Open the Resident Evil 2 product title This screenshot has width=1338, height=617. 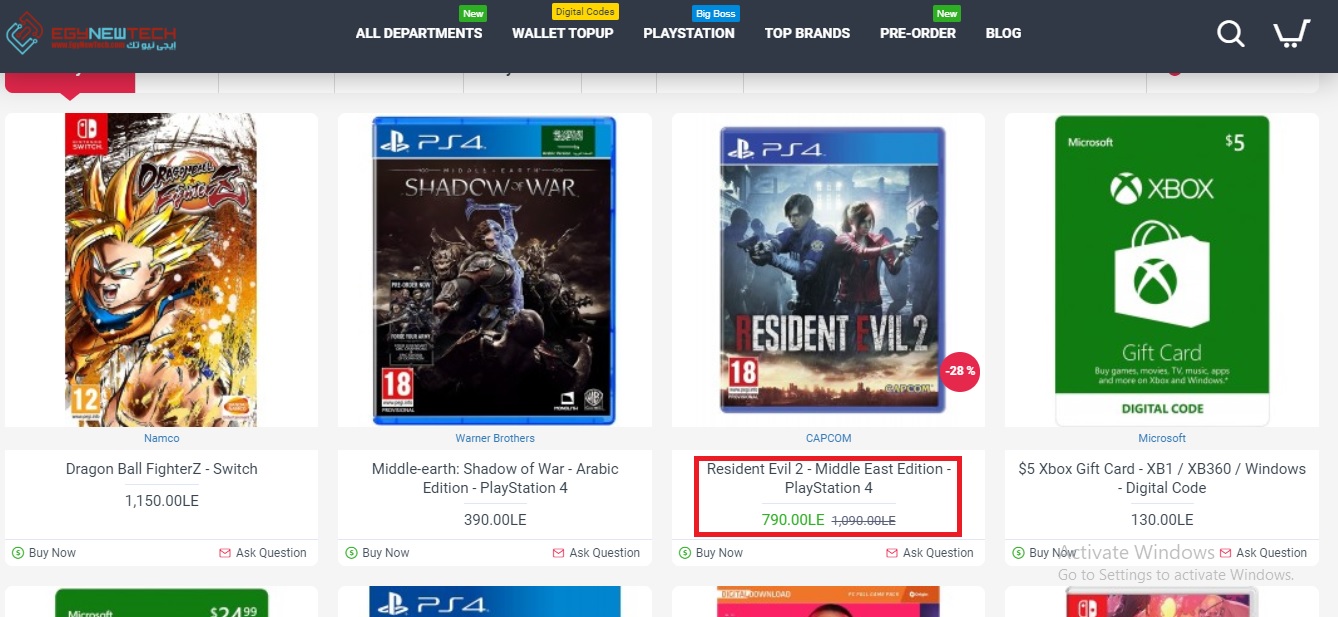(828, 478)
